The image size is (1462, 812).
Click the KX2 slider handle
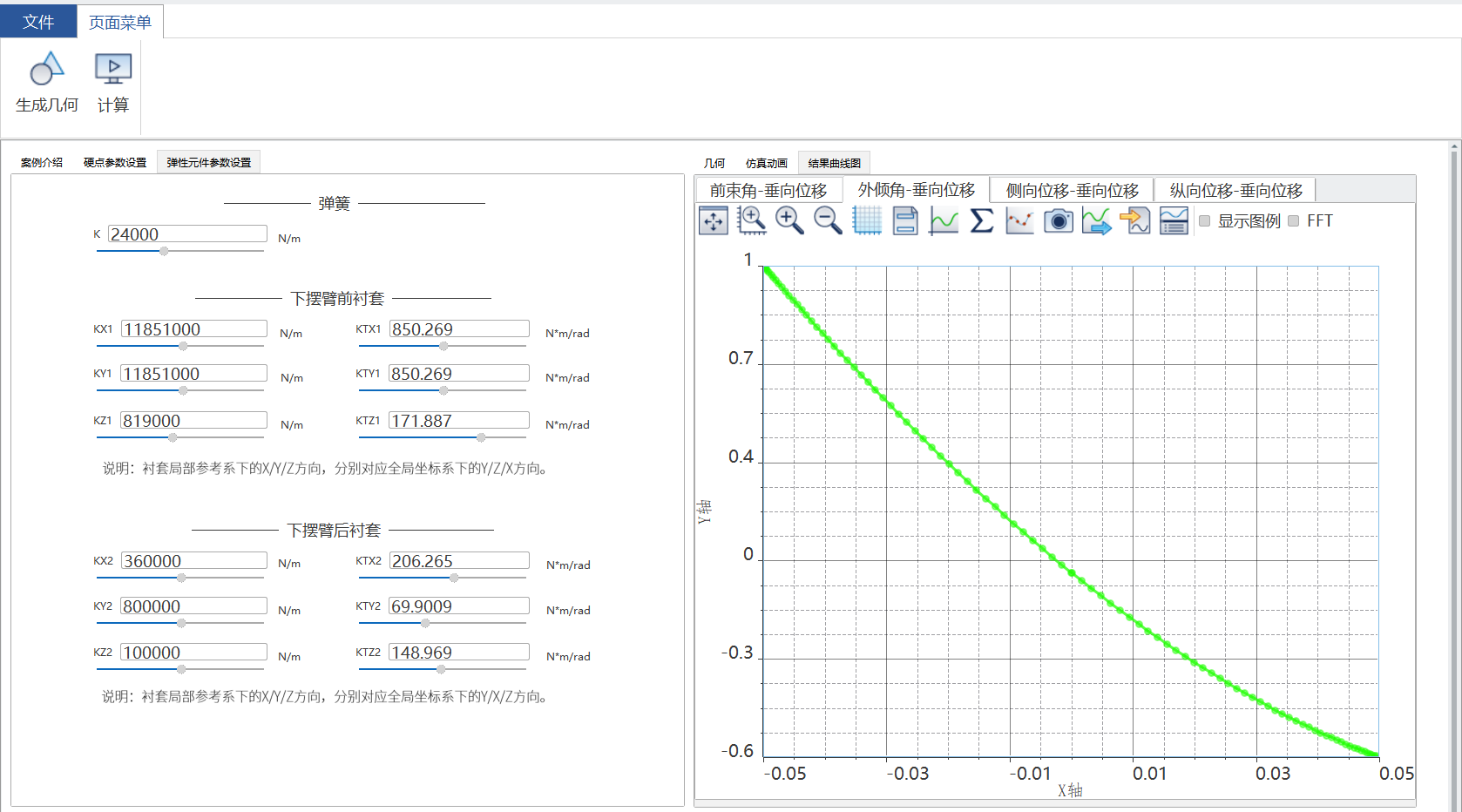pos(181,578)
